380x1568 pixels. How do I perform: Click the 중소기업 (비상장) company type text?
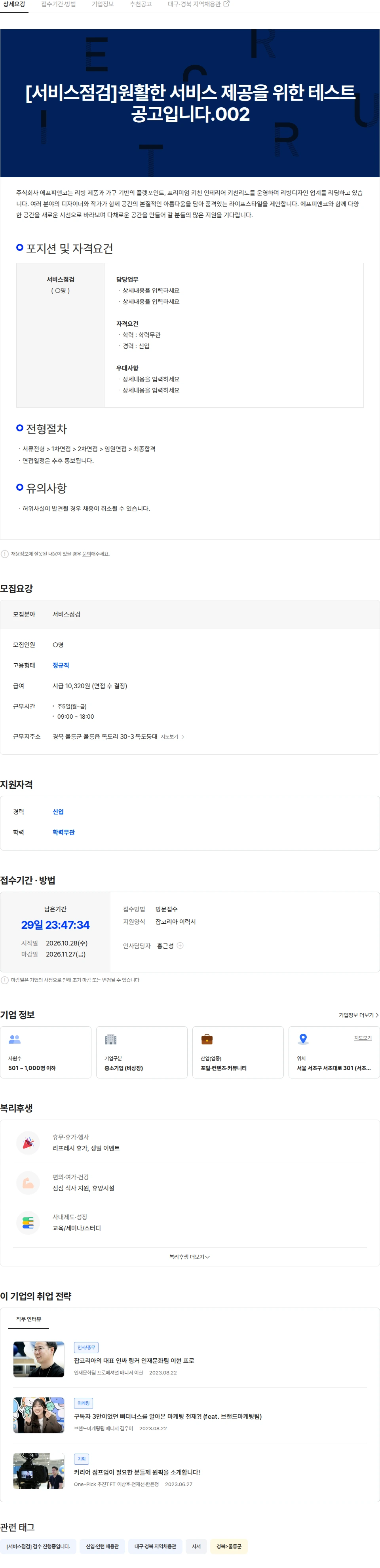[x=123, y=1068]
